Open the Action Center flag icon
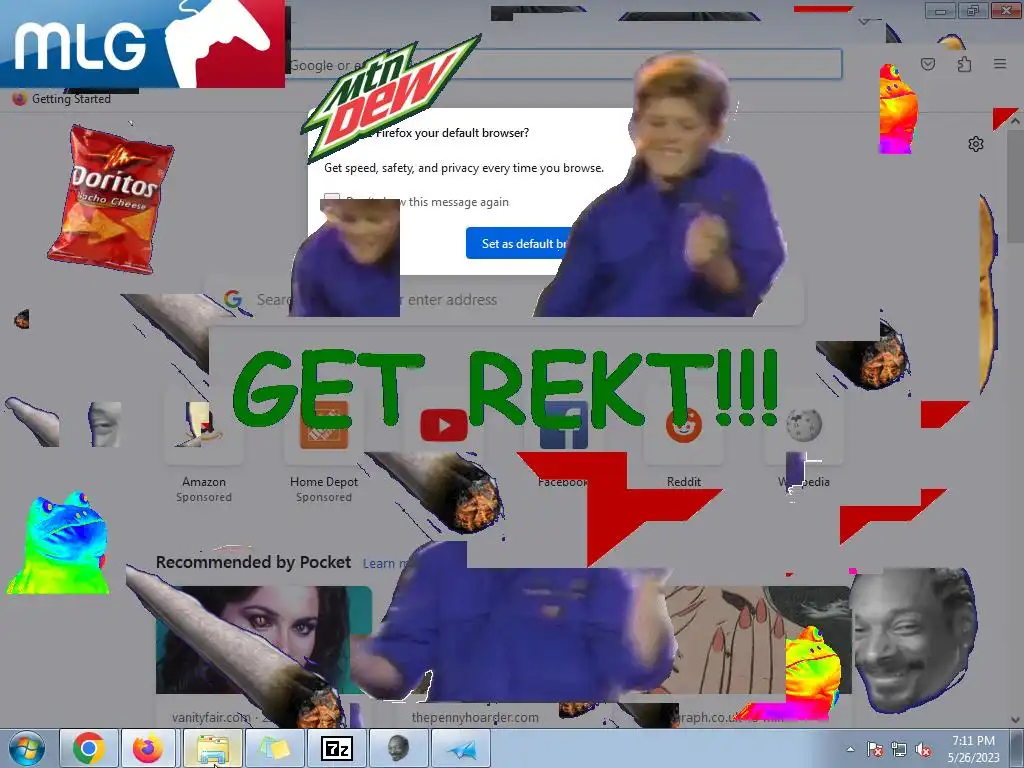The image size is (1024, 768). pos(875,749)
